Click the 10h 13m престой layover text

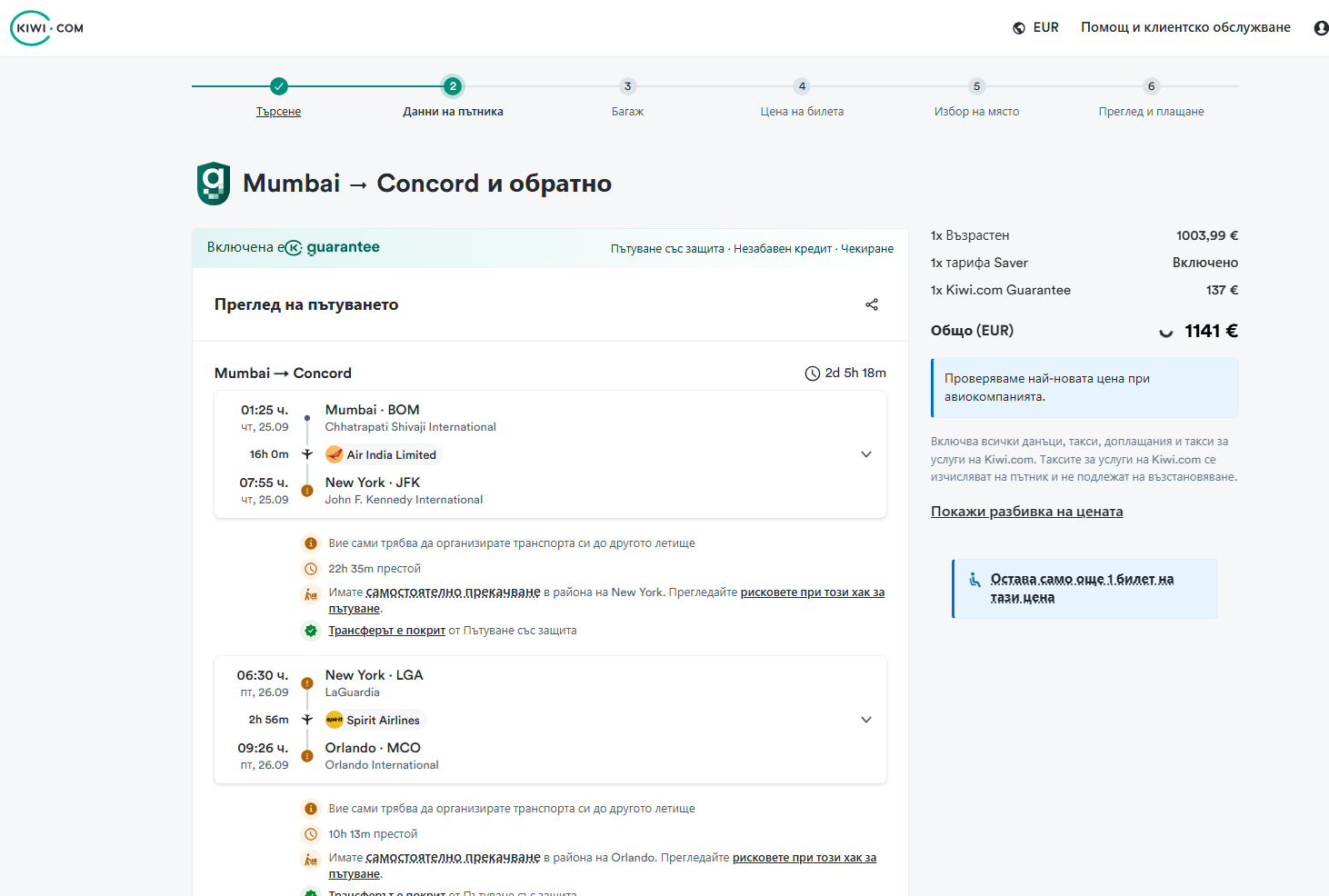point(373,834)
